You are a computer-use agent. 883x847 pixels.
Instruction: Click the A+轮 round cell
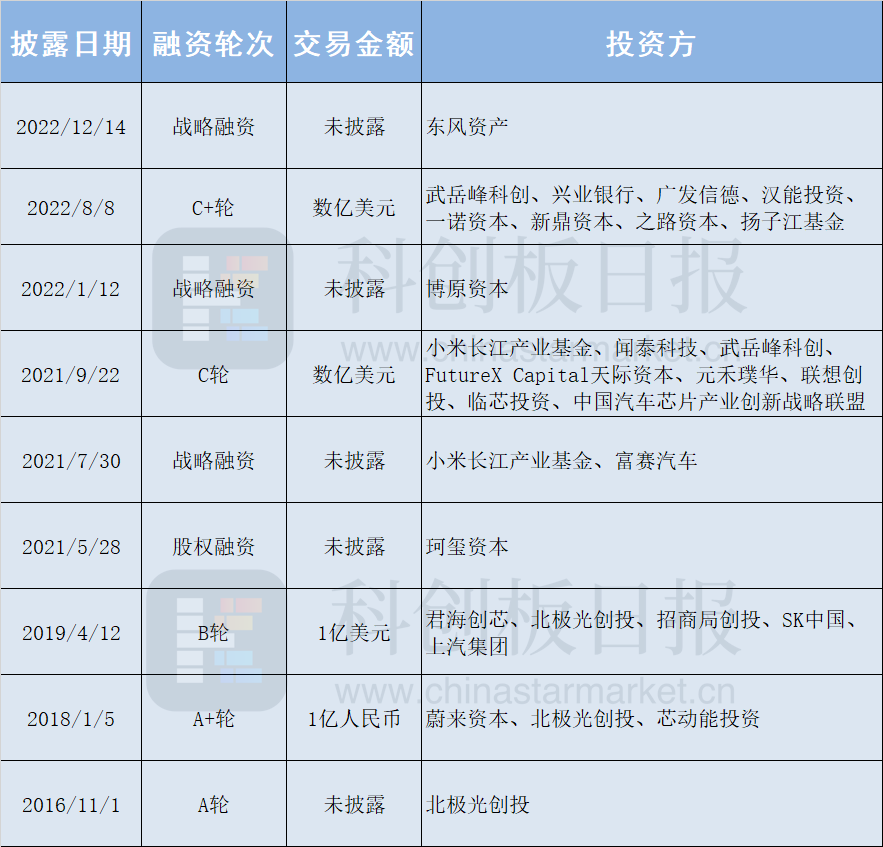point(213,719)
